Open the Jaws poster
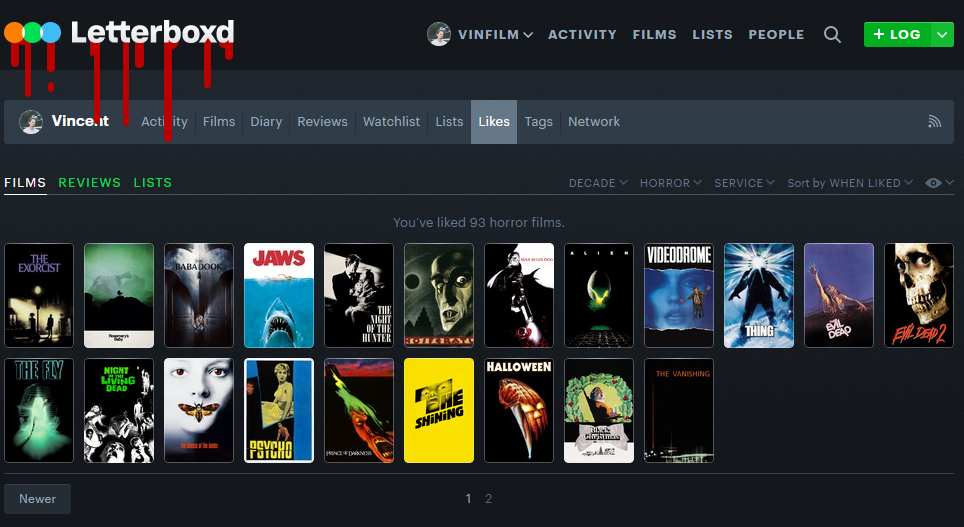The height and width of the screenshot is (527, 964). (x=279, y=295)
